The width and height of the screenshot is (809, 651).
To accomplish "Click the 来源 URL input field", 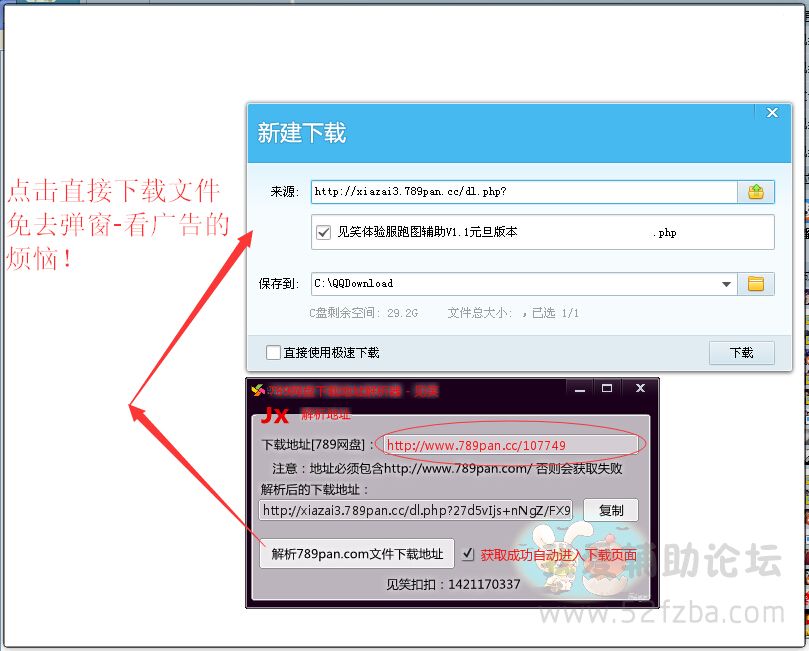I will [x=524, y=192].
